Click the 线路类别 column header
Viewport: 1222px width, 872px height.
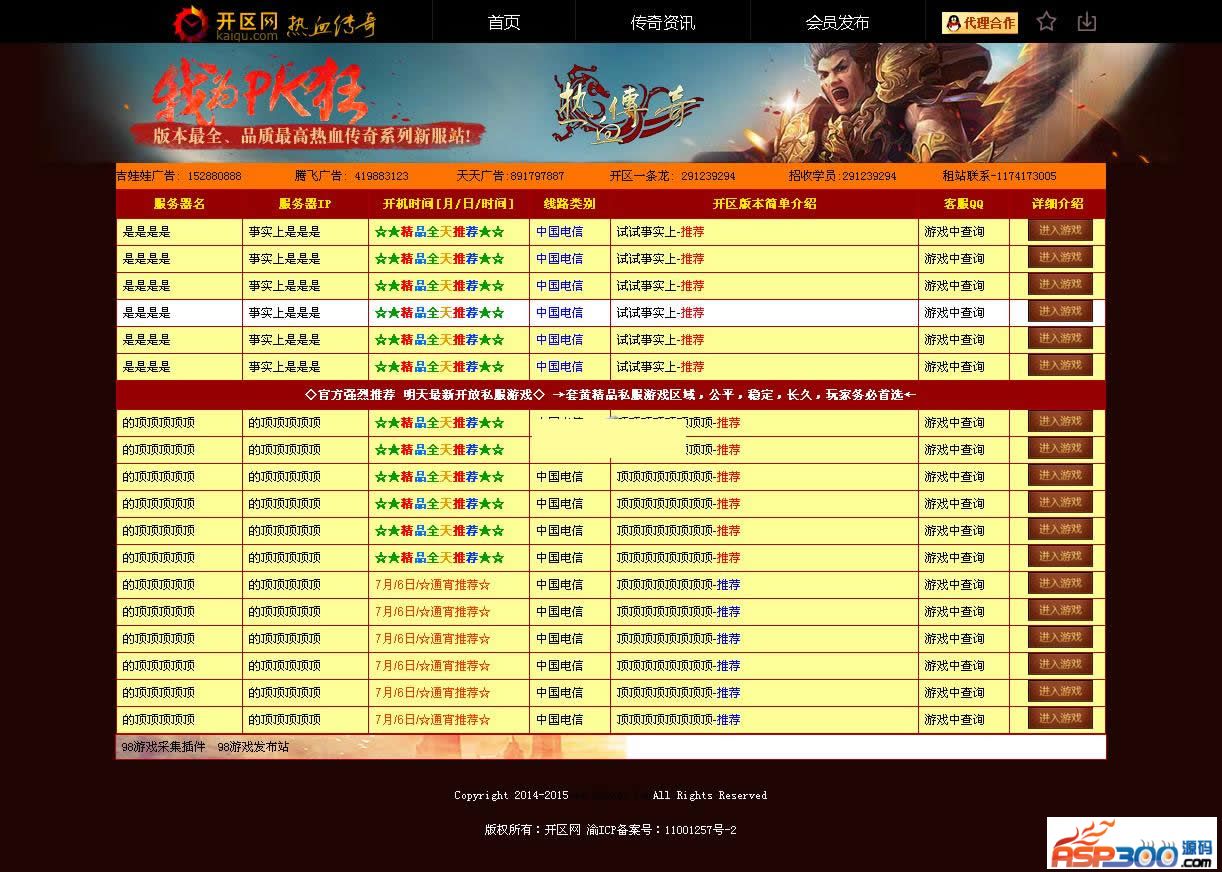tap(569, 204)
